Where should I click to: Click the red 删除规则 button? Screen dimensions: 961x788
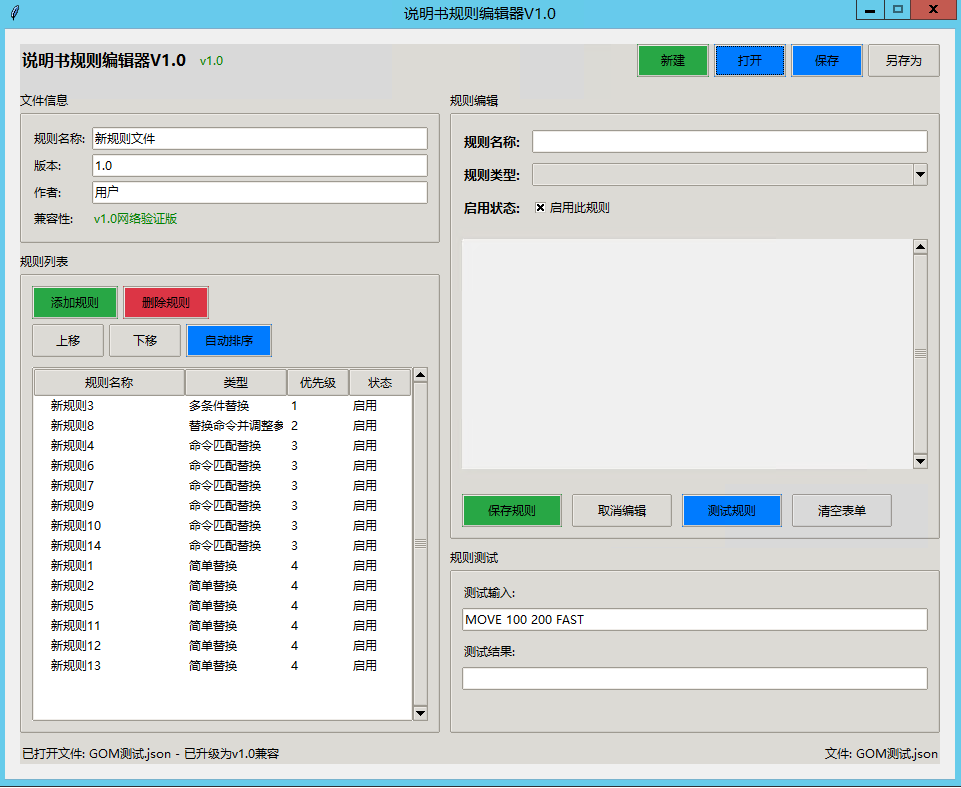pos(166,303)
